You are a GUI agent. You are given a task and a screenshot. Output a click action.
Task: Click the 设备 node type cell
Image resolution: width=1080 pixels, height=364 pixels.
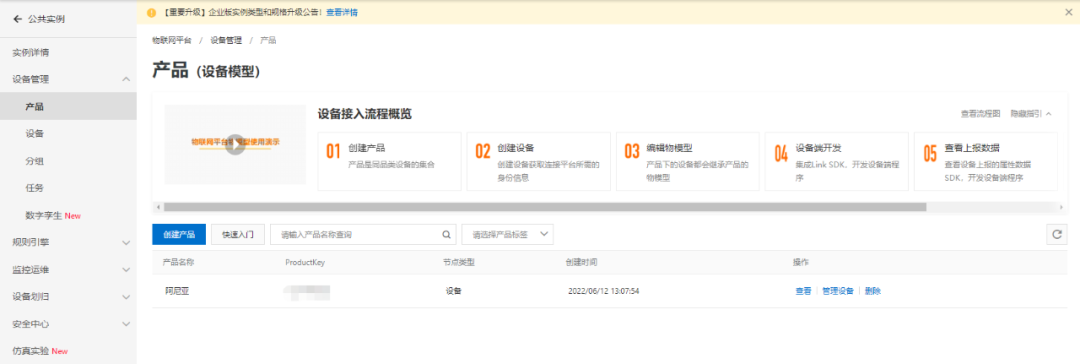pyautogui.click(x=453, y=291)
